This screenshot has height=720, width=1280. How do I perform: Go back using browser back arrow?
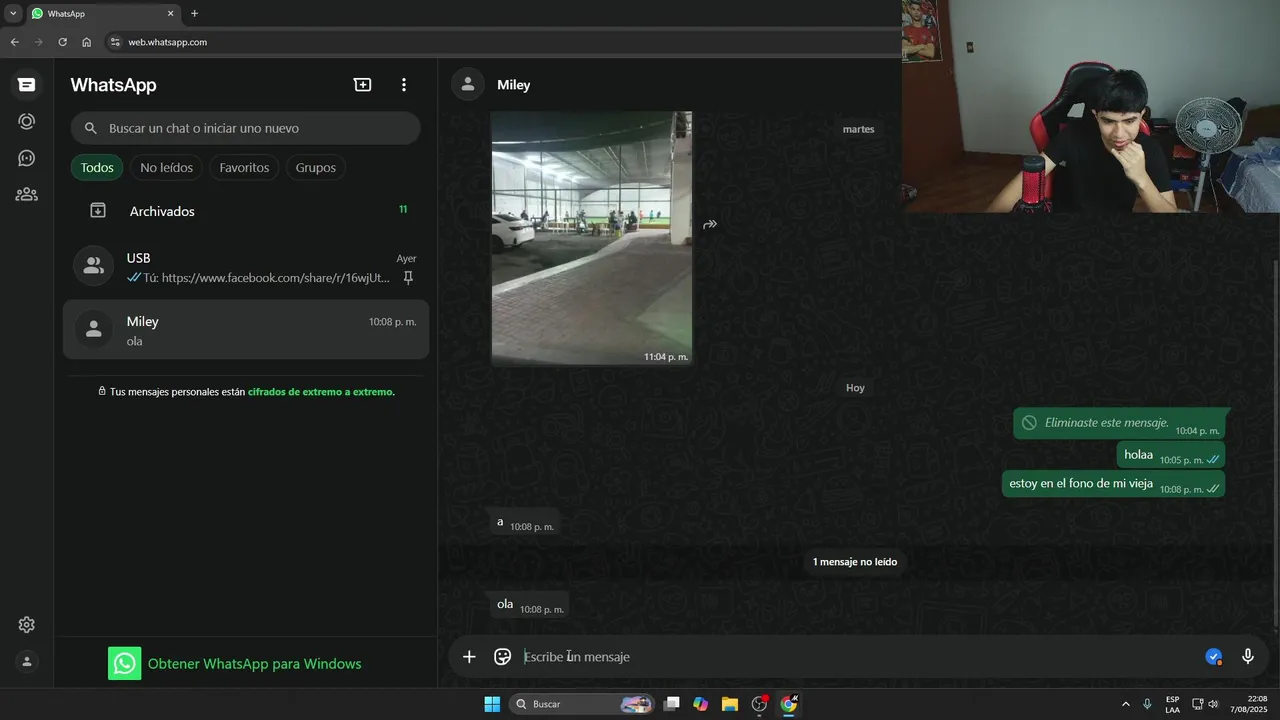[14, 42]
